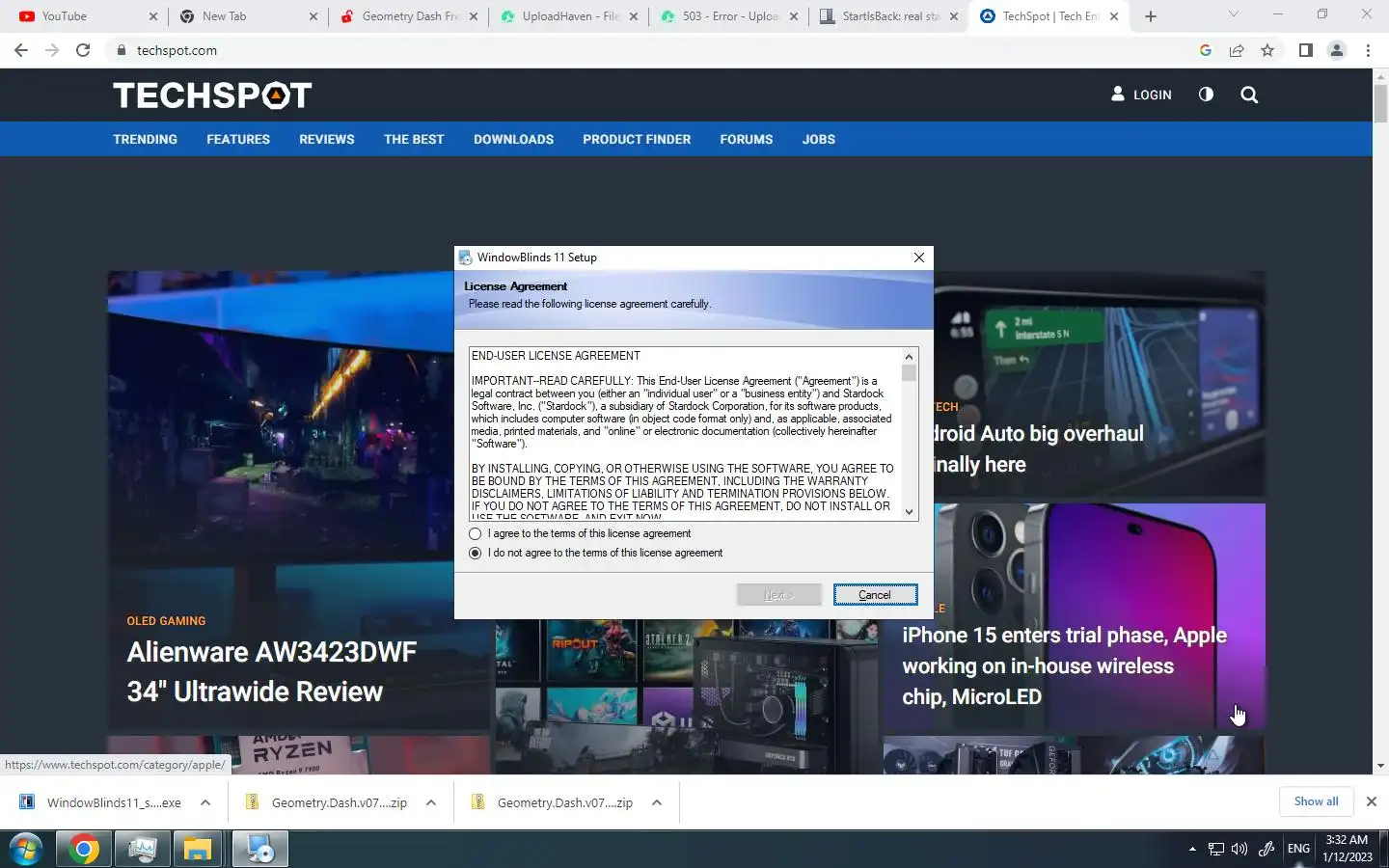This screenshot has width=1389, height=868.
Task: Open REVIEWS in TechSpot nav
Action: (x=327, y=139)
